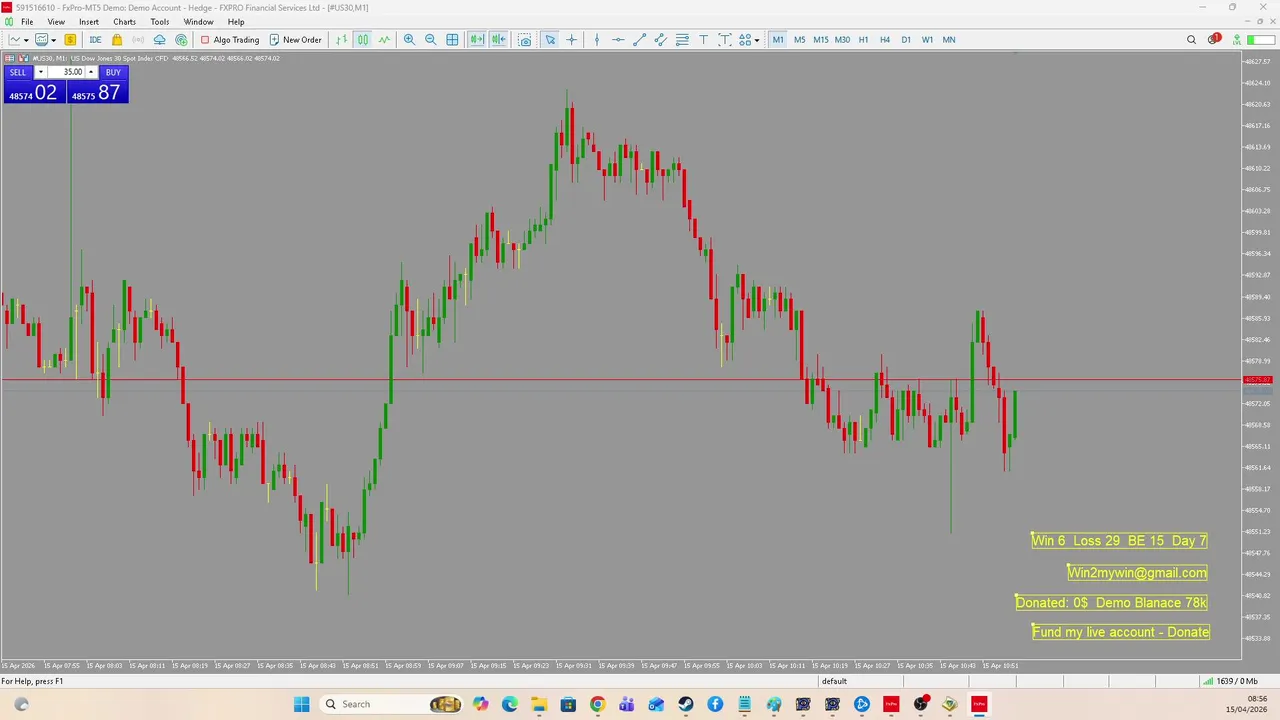Open notifications with red badge
Screen dimensions: 1280x720
pos(1214,39)
